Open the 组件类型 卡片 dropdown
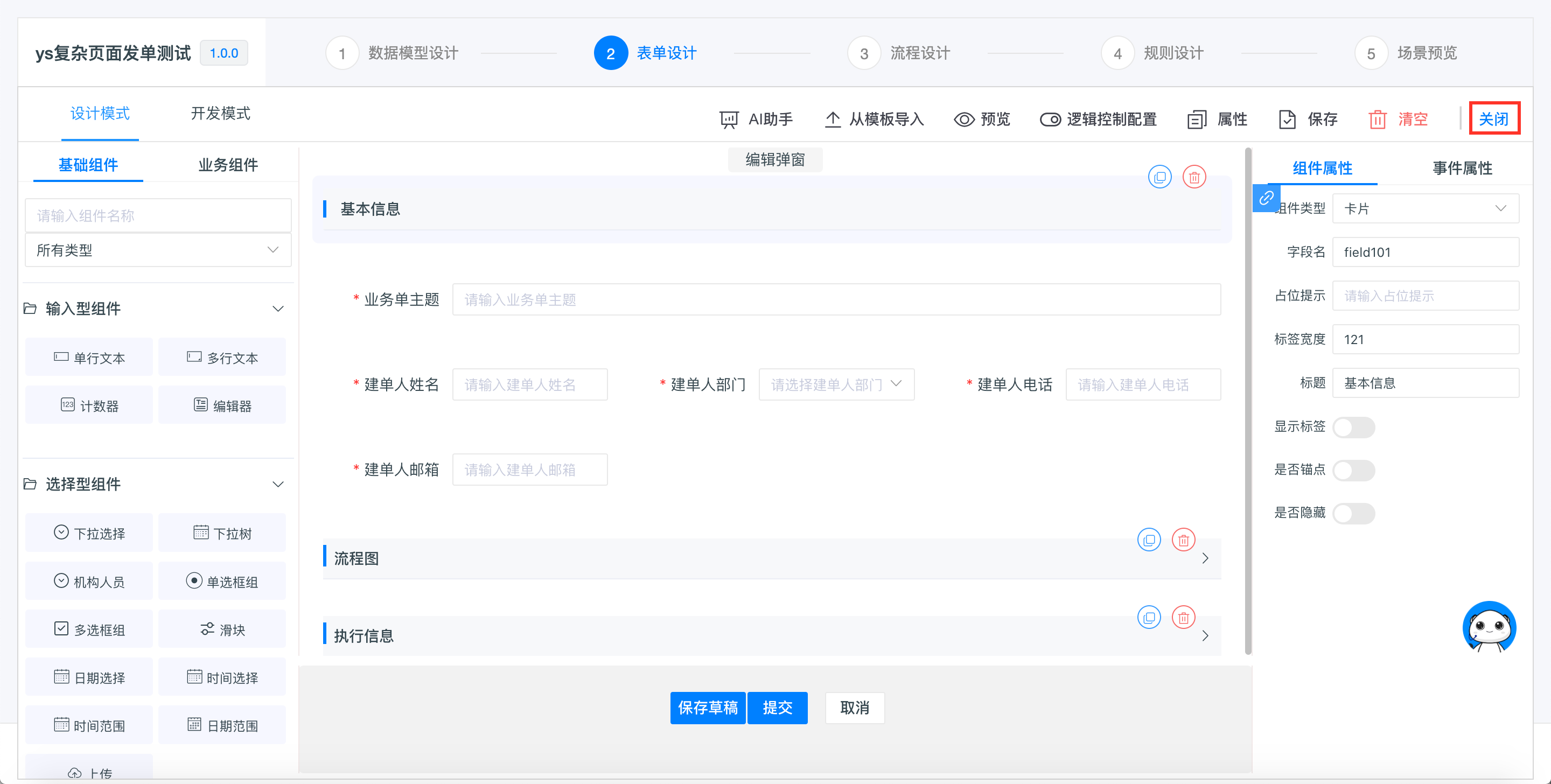Screen dimensions: 1551x784 tap(1425, 208)
